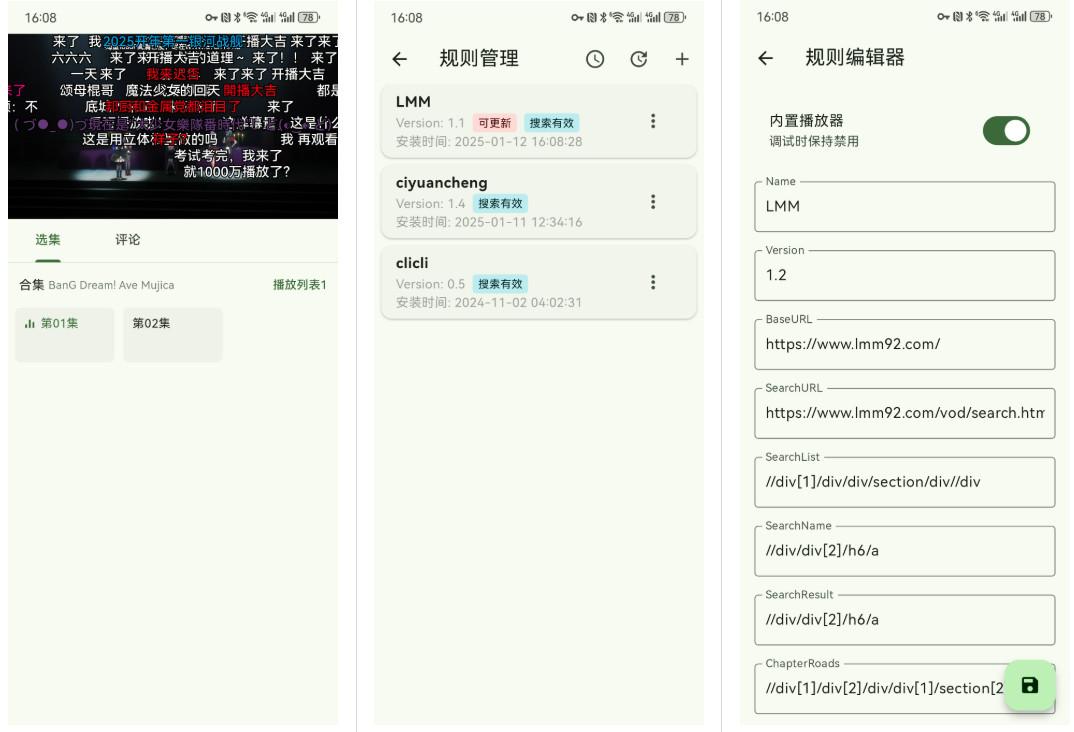This screenshot has height=732, width=1074.
Task: Tap the 播放列表1 playlist selector
Action: [299, 285]
